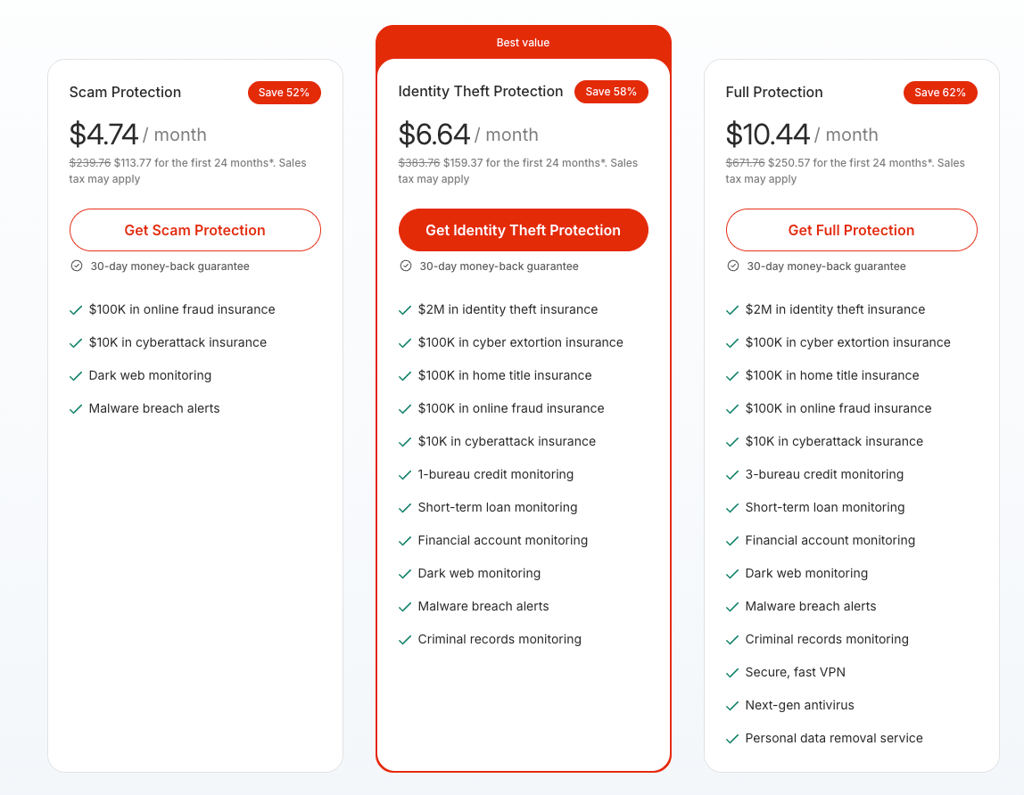Click the Best value banner
The image size is (1024, 795).
coord(523,42)
